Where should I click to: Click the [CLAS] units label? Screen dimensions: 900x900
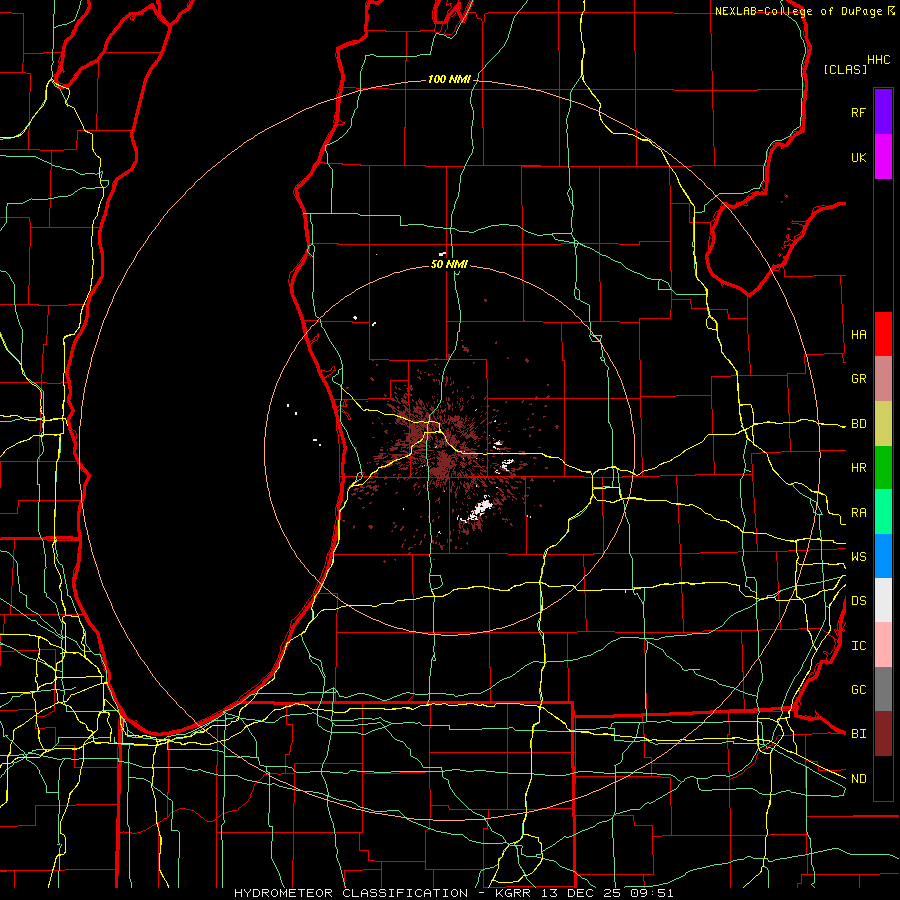[x=845, y=69]
